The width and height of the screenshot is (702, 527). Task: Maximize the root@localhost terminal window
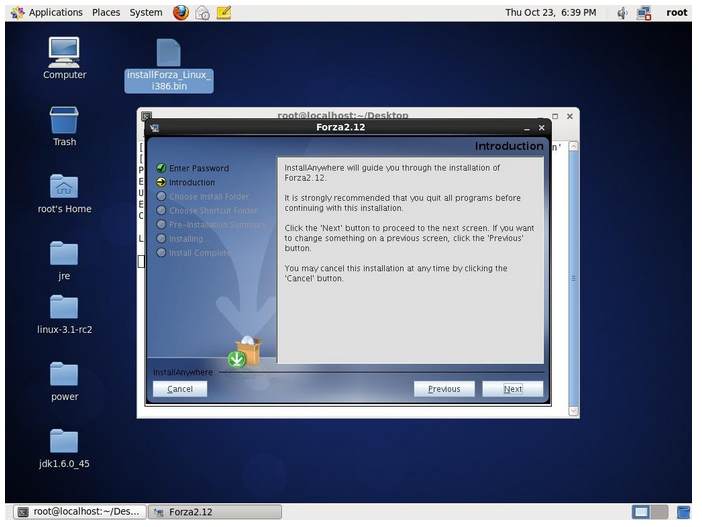(x=555, y=116)
